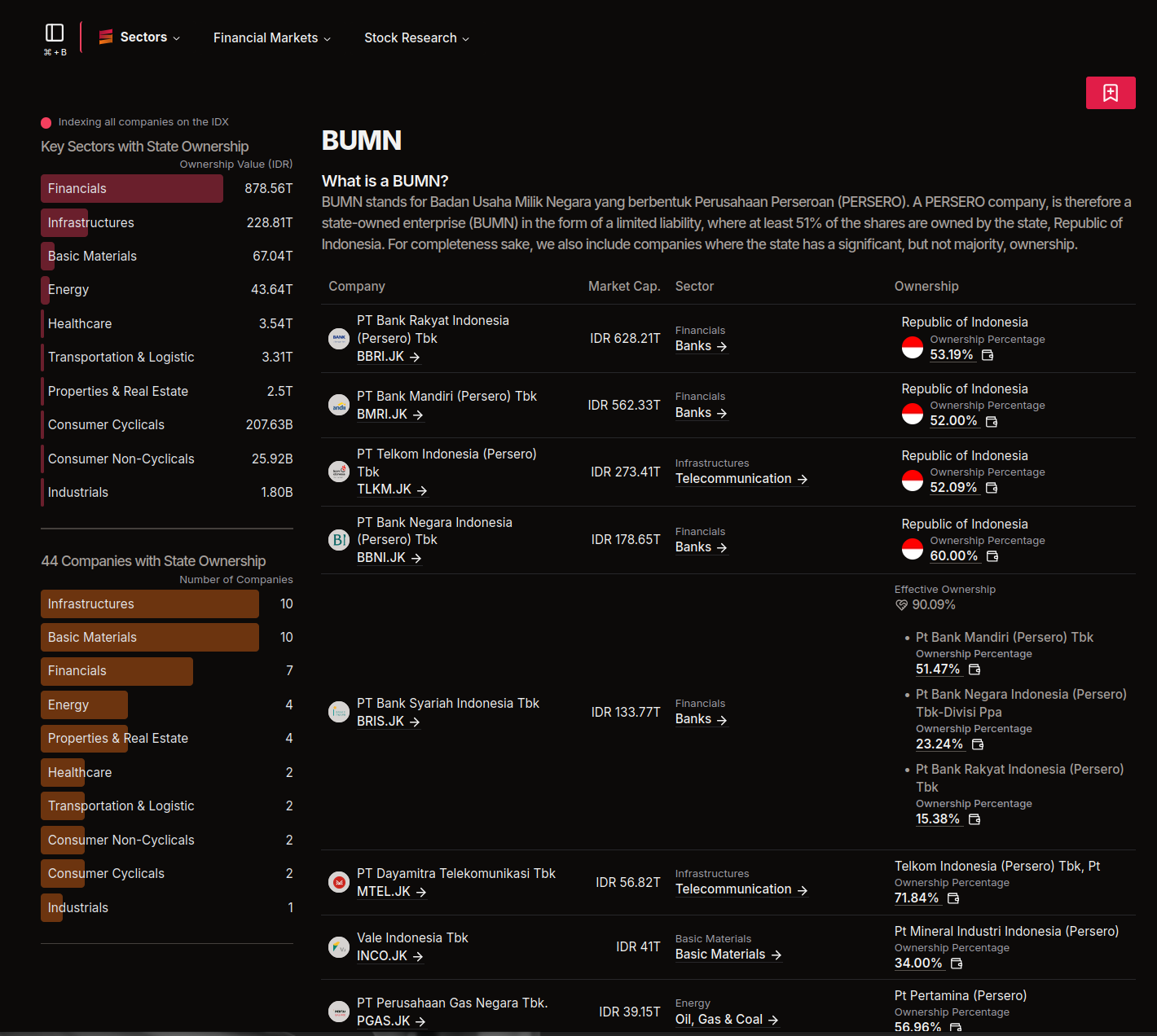
Task: Click the Bank Negara Indonesia company logo
Action: [339, 539]
